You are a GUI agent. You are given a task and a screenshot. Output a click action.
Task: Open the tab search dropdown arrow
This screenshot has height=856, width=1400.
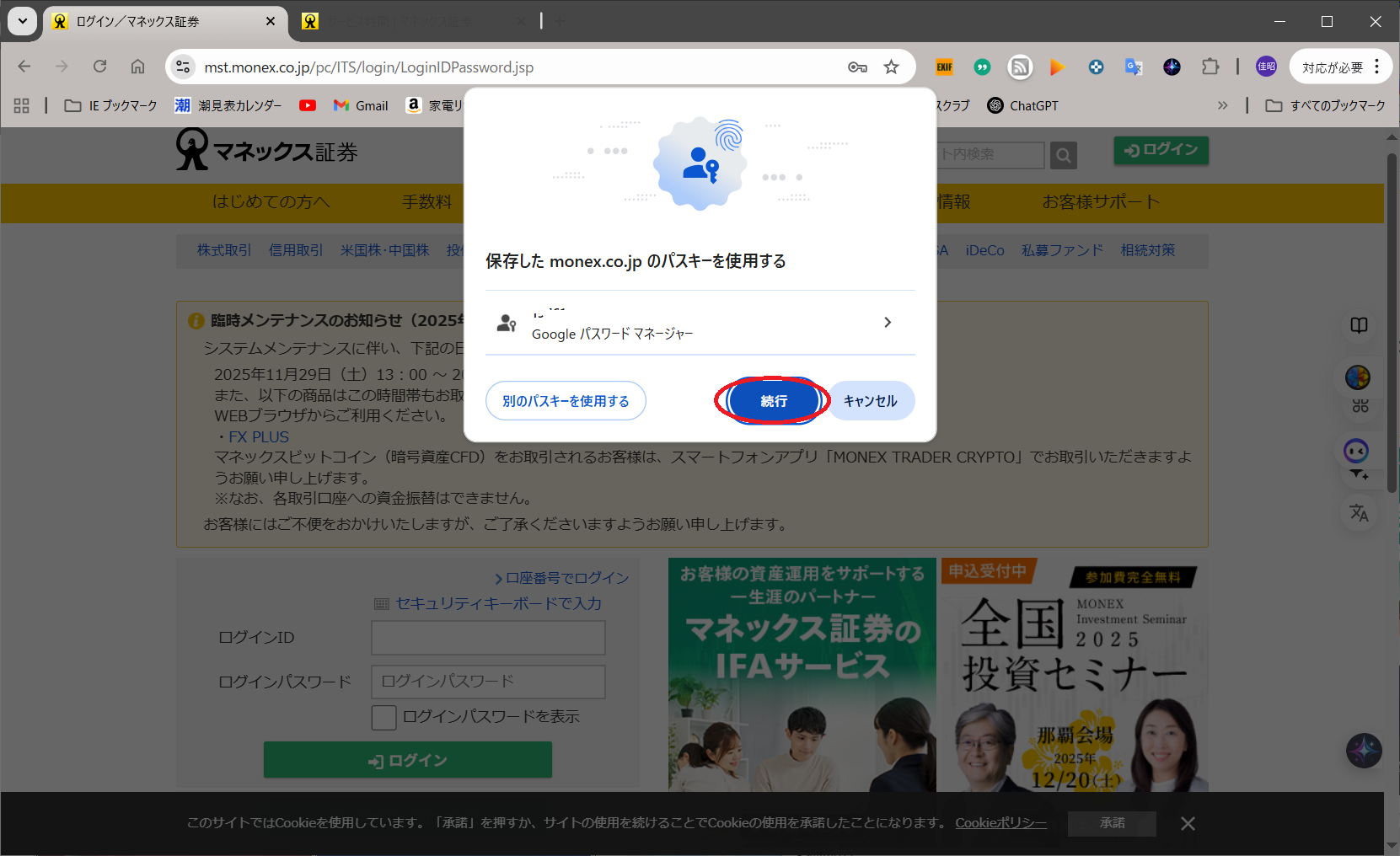point(22,21)
